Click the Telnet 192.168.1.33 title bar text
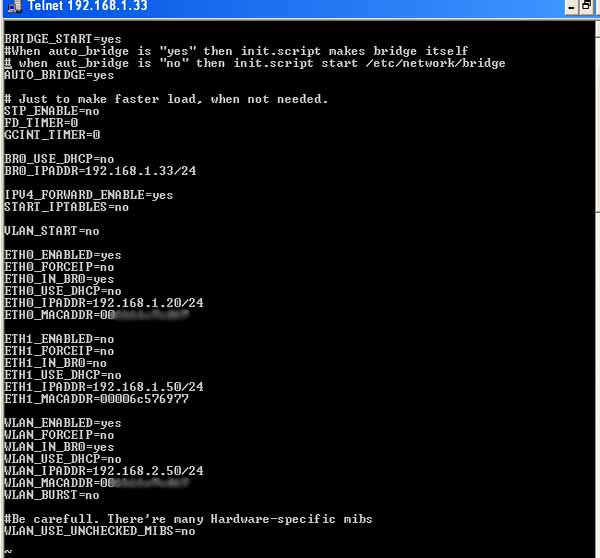This screenshot has width=600, height=558. point(88,6)
